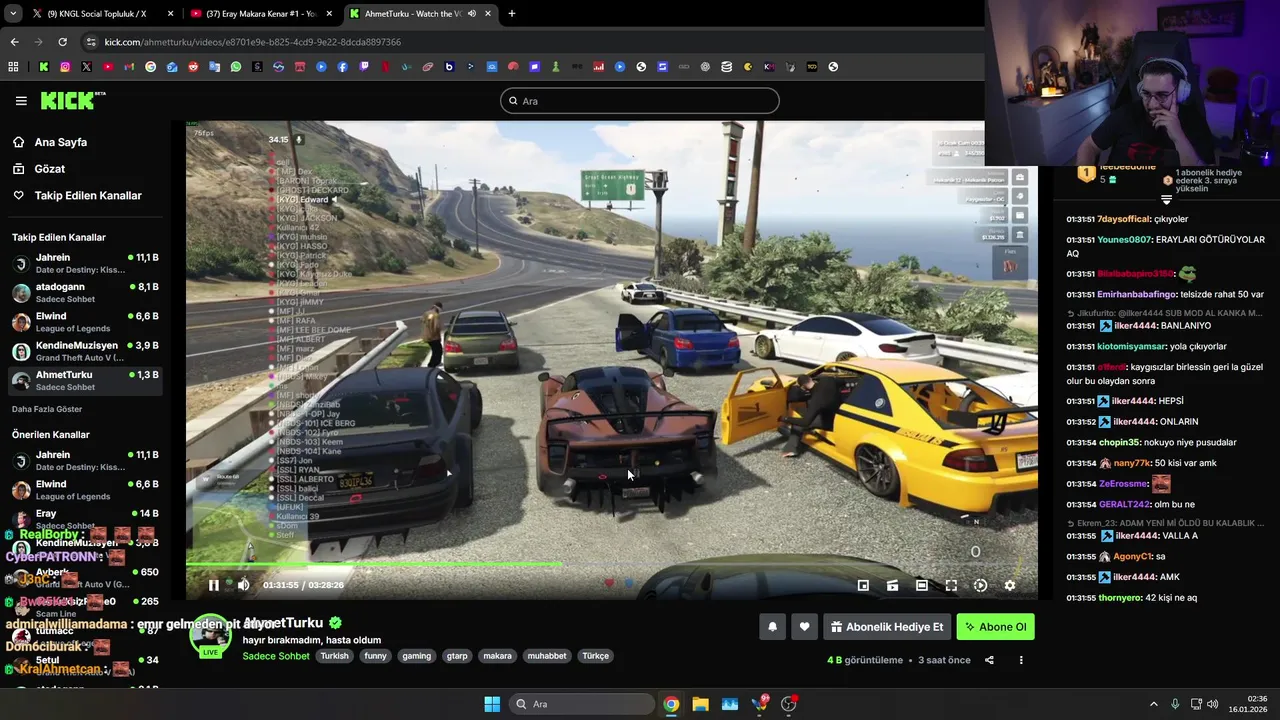Click into the Ara search field
The width and height of the screenshot is (1280, 720).
[640, 101]
